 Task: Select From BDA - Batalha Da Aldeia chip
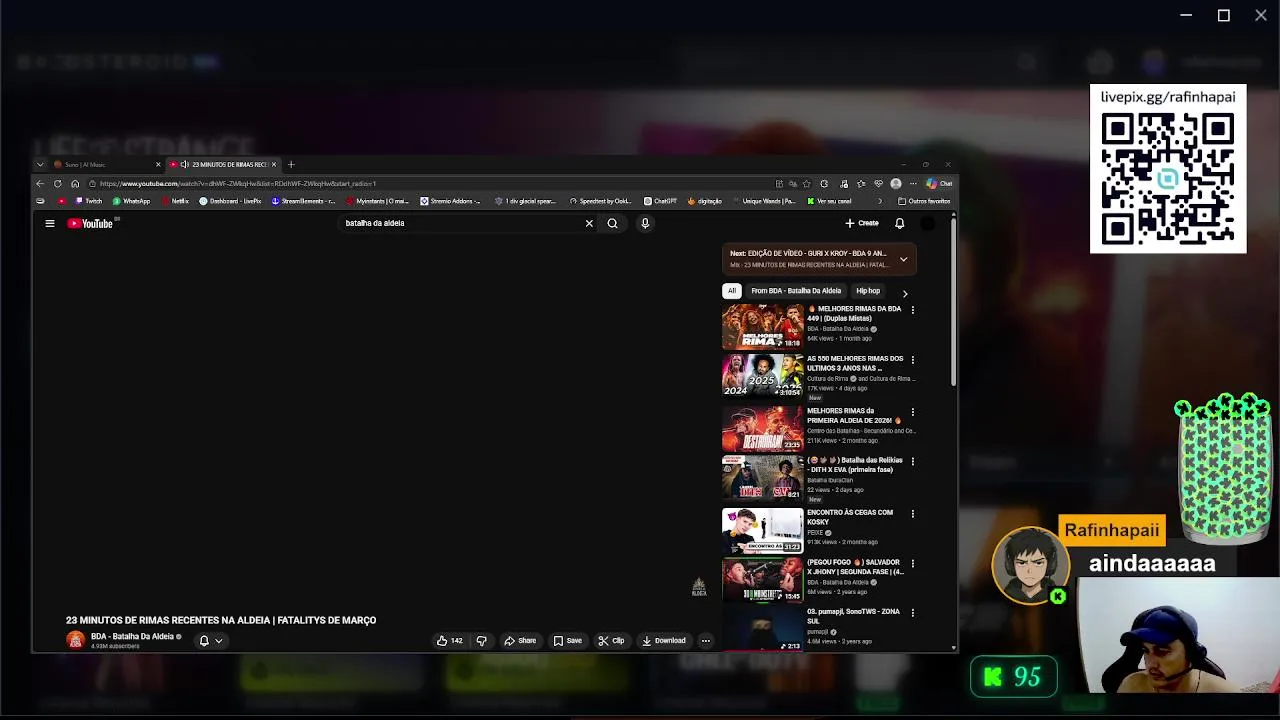coord(796,291)
